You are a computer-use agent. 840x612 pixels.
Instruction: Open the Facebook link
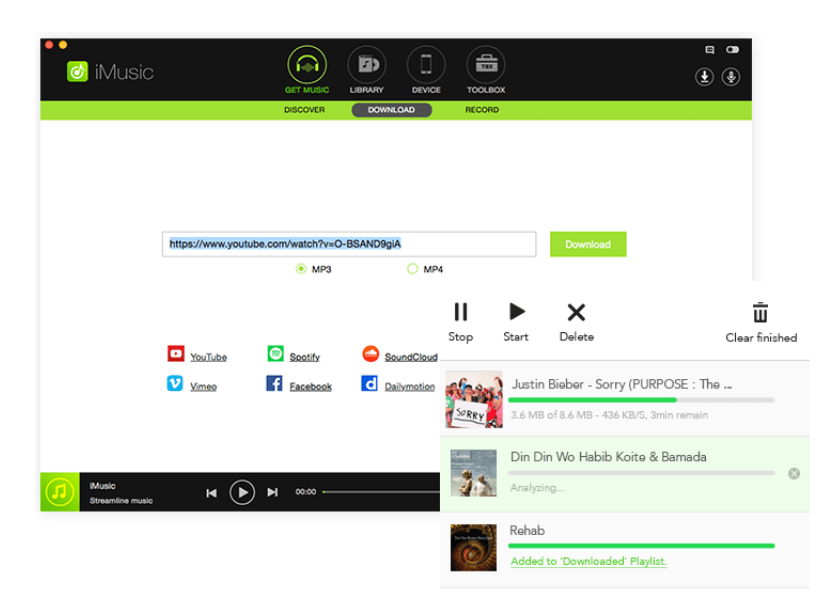tap(310, 386)
